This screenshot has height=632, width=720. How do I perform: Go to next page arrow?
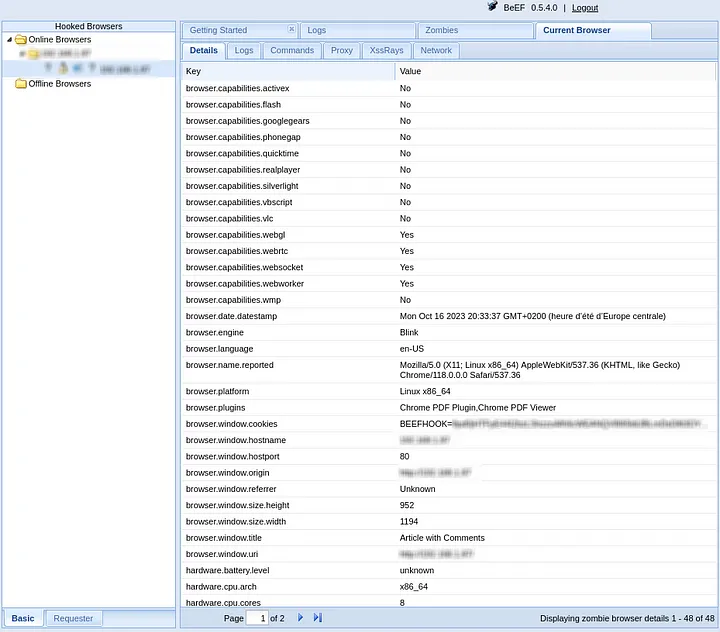pyautogui.click(x=300, y=618)
